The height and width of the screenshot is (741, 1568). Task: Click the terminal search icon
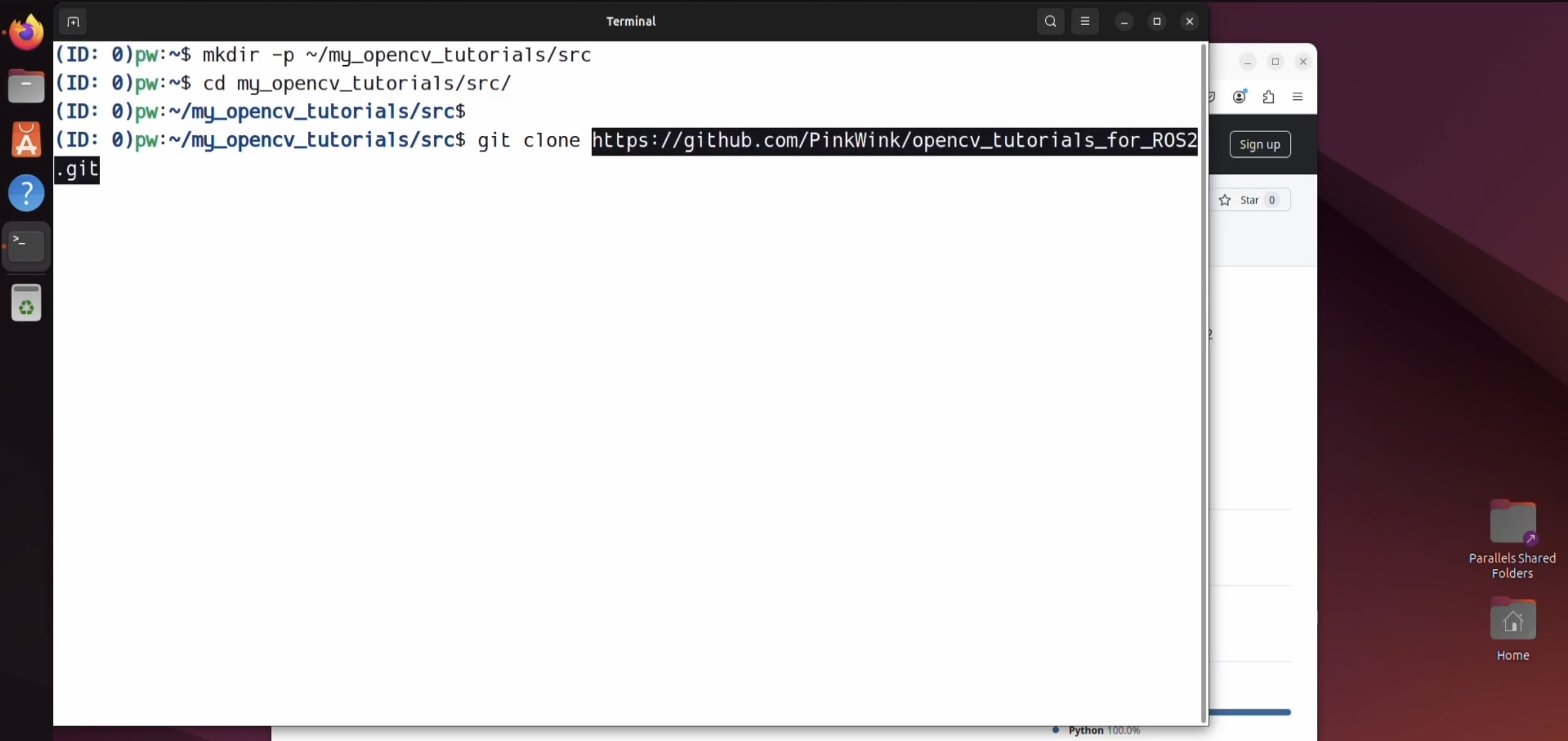[x=1050, y=22]
